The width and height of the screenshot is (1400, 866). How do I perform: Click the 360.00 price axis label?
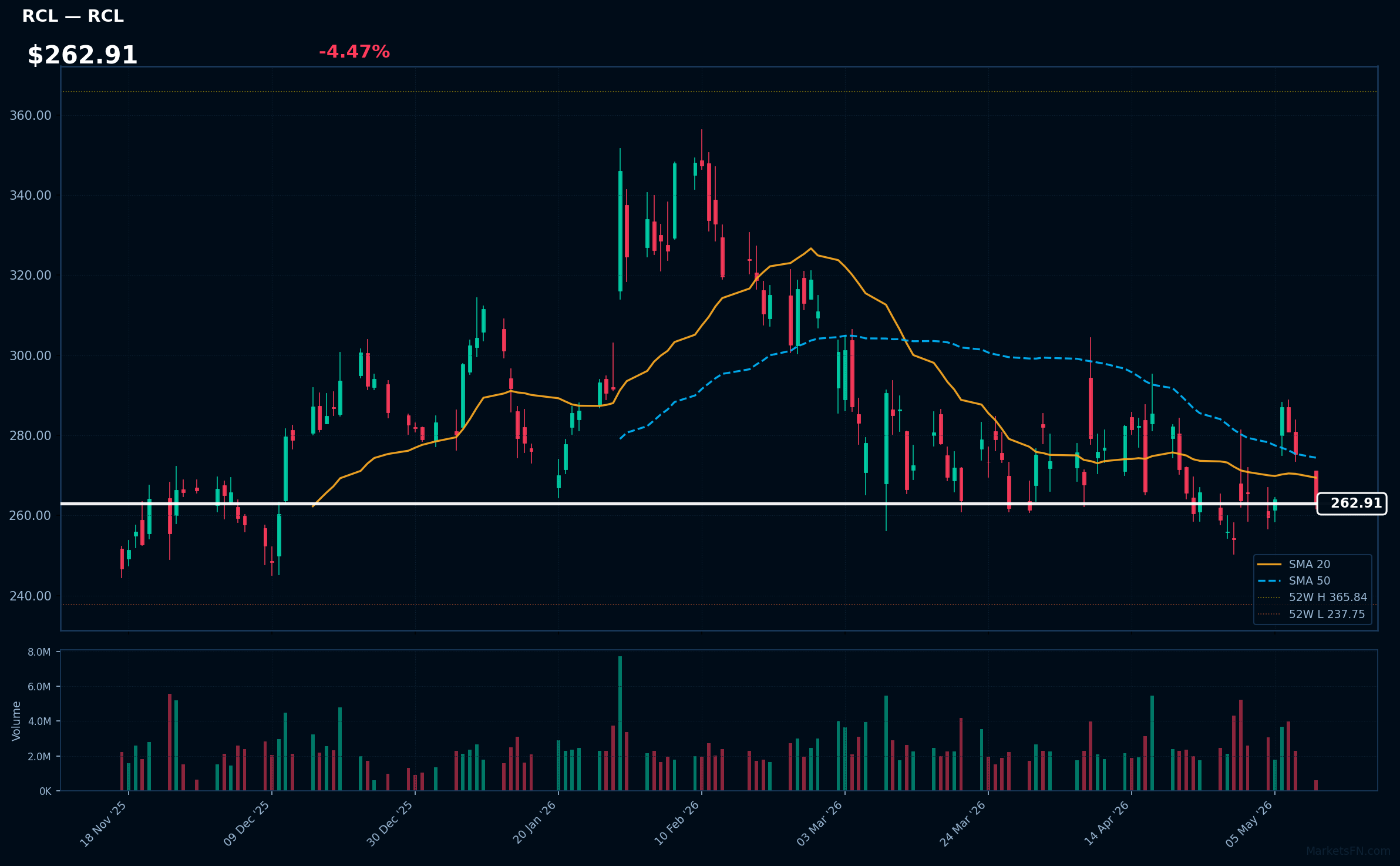(31, 115)
